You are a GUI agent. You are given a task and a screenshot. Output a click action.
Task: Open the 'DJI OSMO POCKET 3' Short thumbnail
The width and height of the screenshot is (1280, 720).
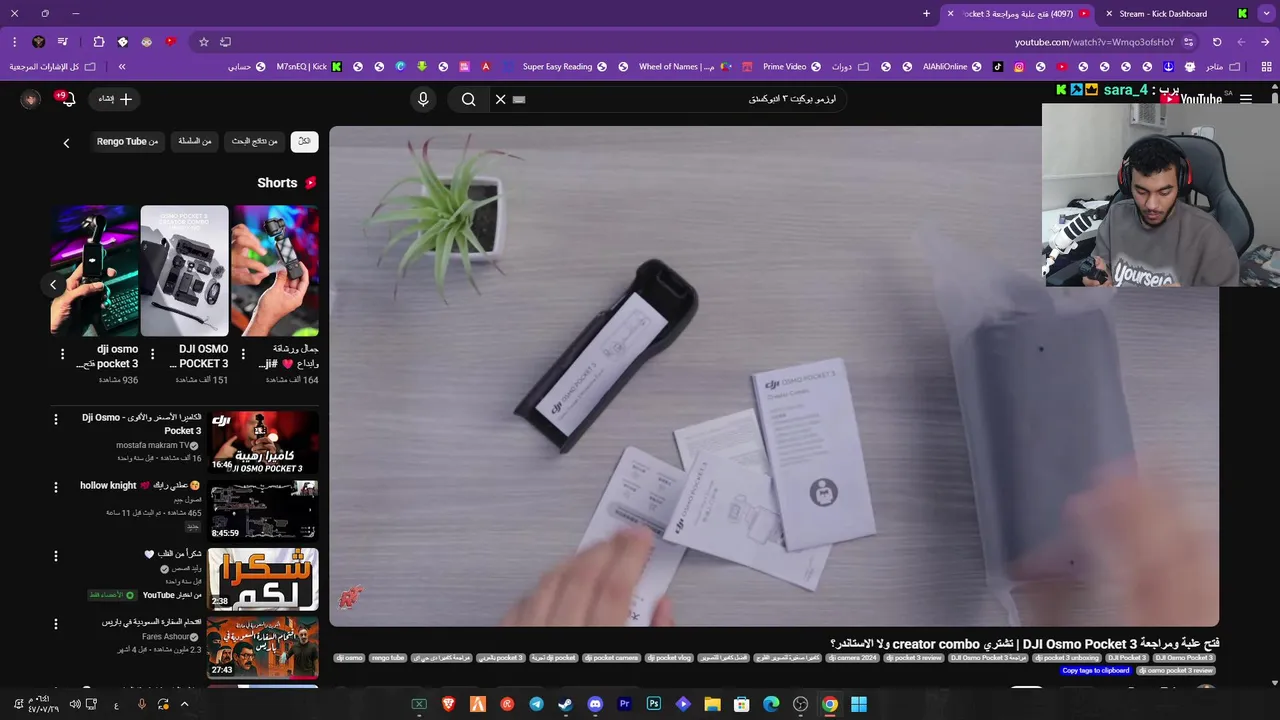pos(185,271)
